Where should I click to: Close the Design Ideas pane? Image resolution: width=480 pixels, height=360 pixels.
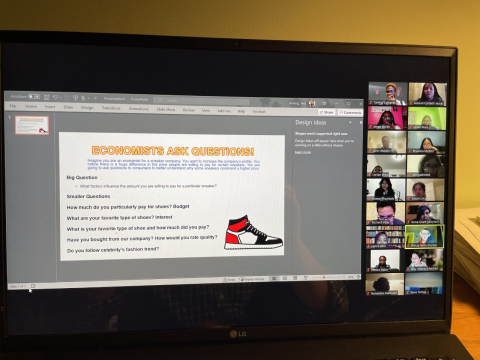360,123
